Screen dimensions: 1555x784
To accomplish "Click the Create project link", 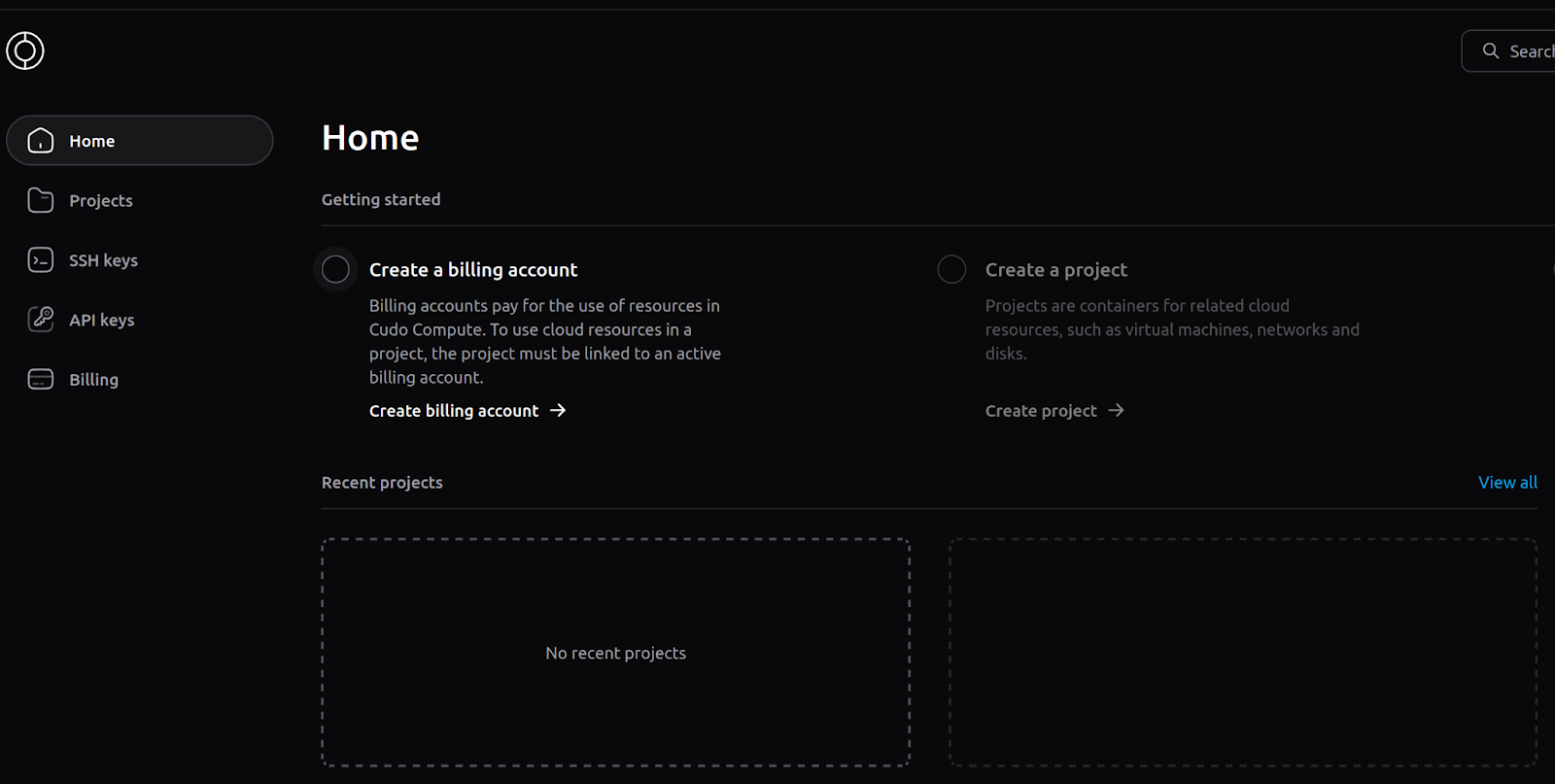I will coord(1041,411).
